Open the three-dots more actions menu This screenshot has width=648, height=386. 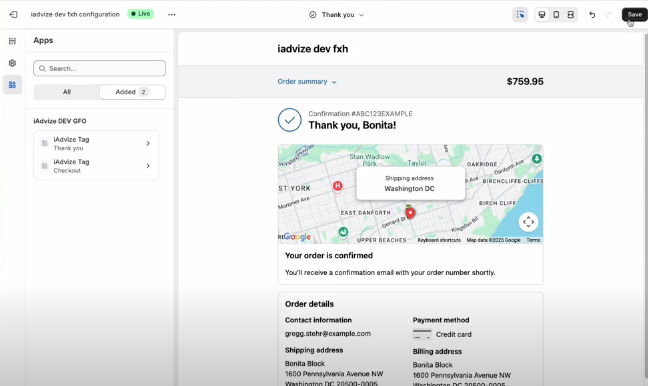coord(172,14)
